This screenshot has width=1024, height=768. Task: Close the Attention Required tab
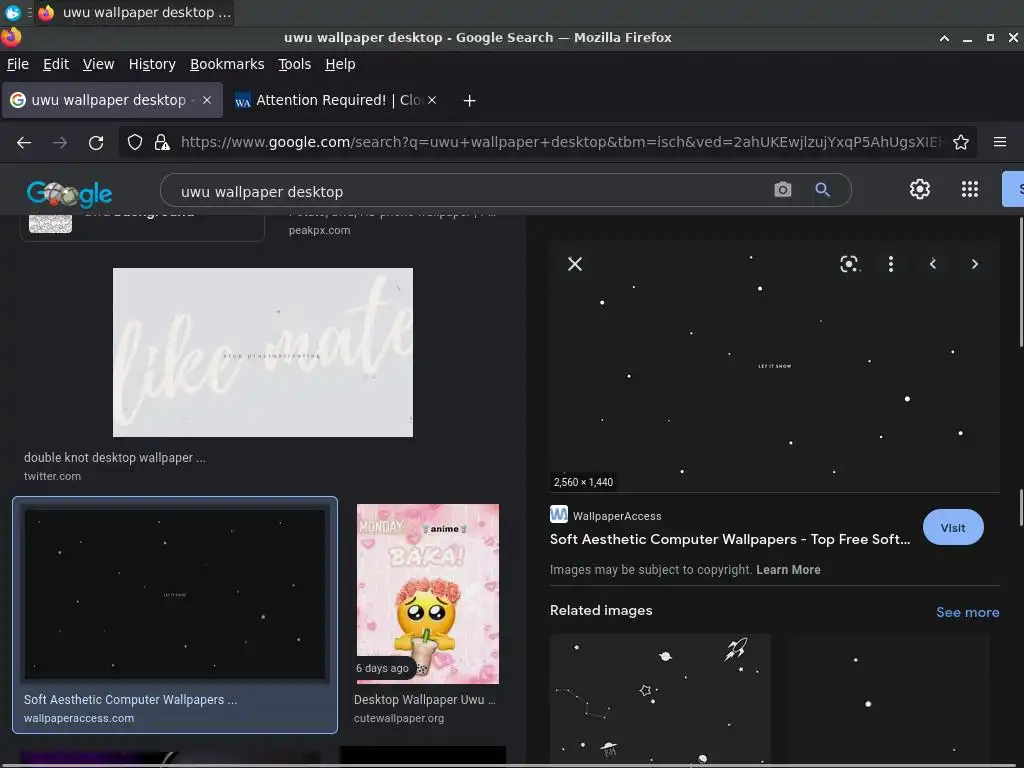432,100
